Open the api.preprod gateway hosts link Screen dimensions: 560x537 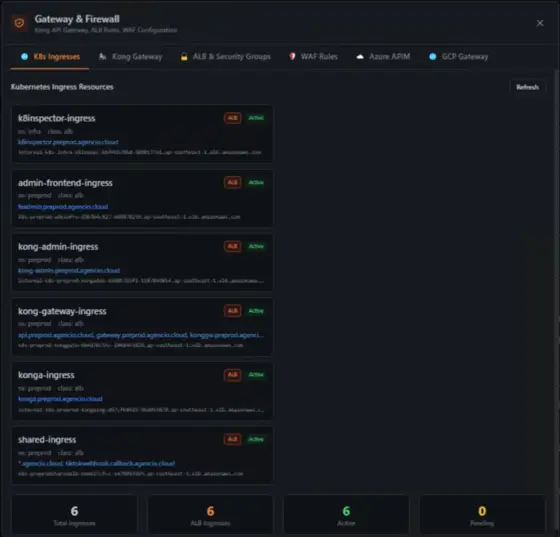point(141,335)
